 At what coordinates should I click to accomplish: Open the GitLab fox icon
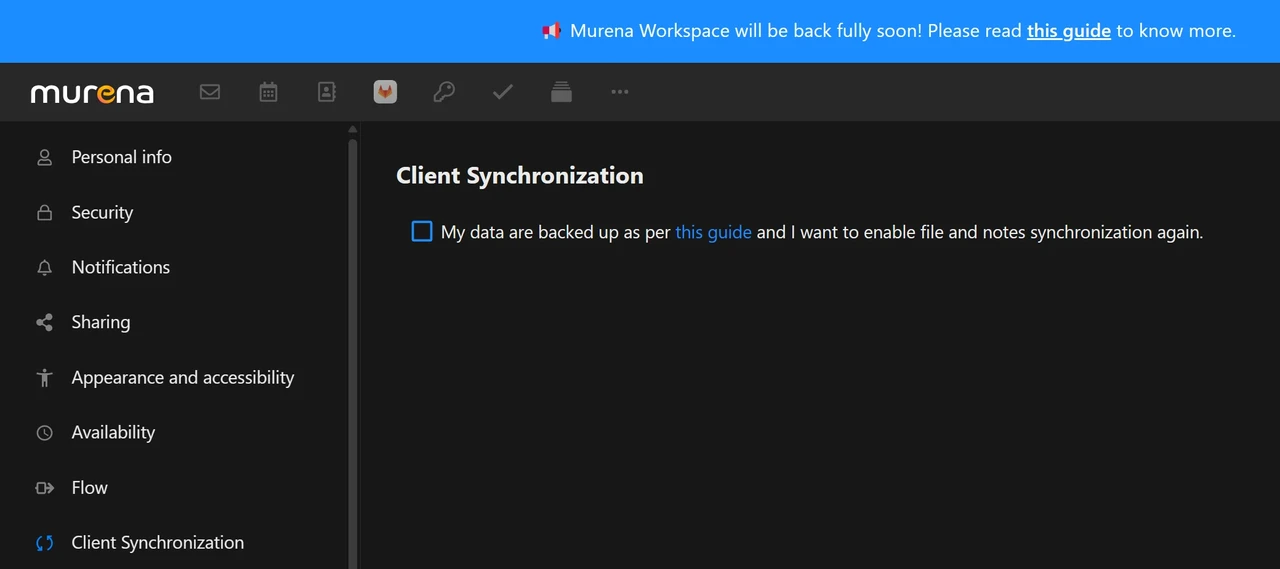pos(385,92)
